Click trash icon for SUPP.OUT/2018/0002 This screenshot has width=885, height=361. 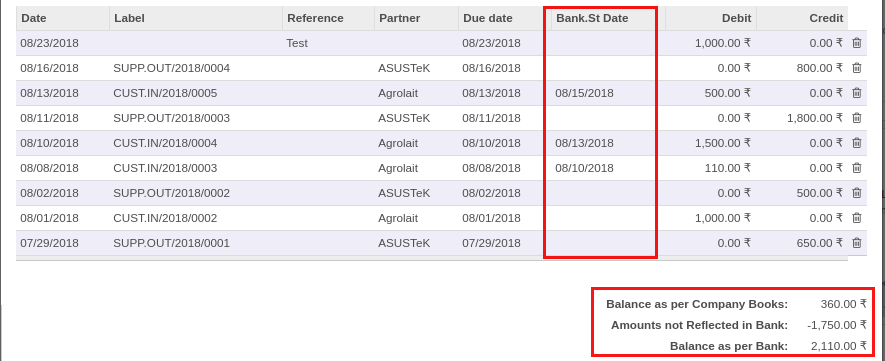click(856, 193)
